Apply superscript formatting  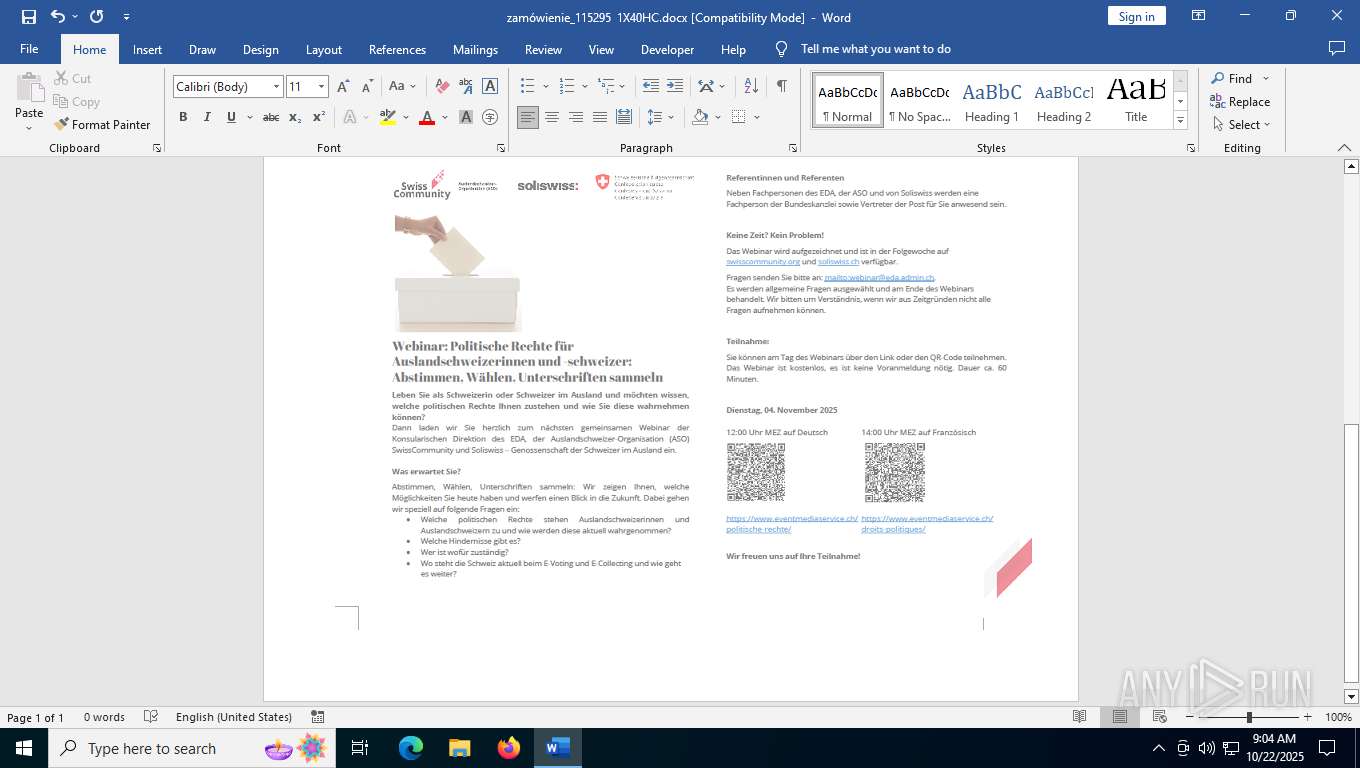pyautogui.click(x=319, y=117)
